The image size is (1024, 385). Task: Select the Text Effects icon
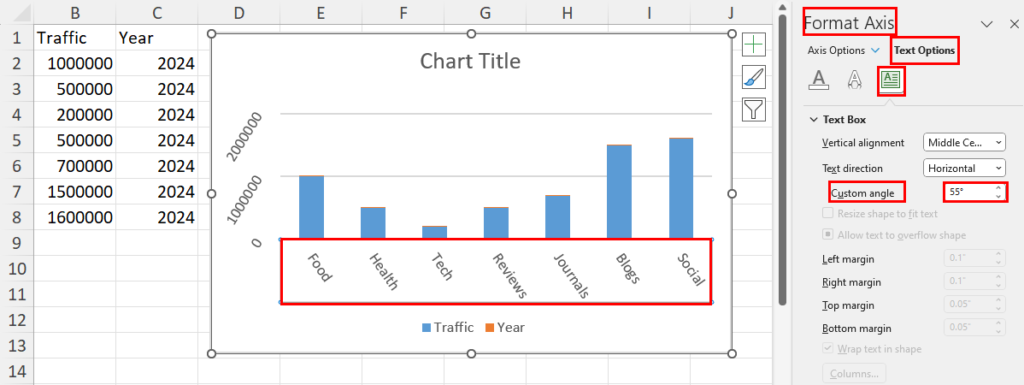click(x=854, y=80)
